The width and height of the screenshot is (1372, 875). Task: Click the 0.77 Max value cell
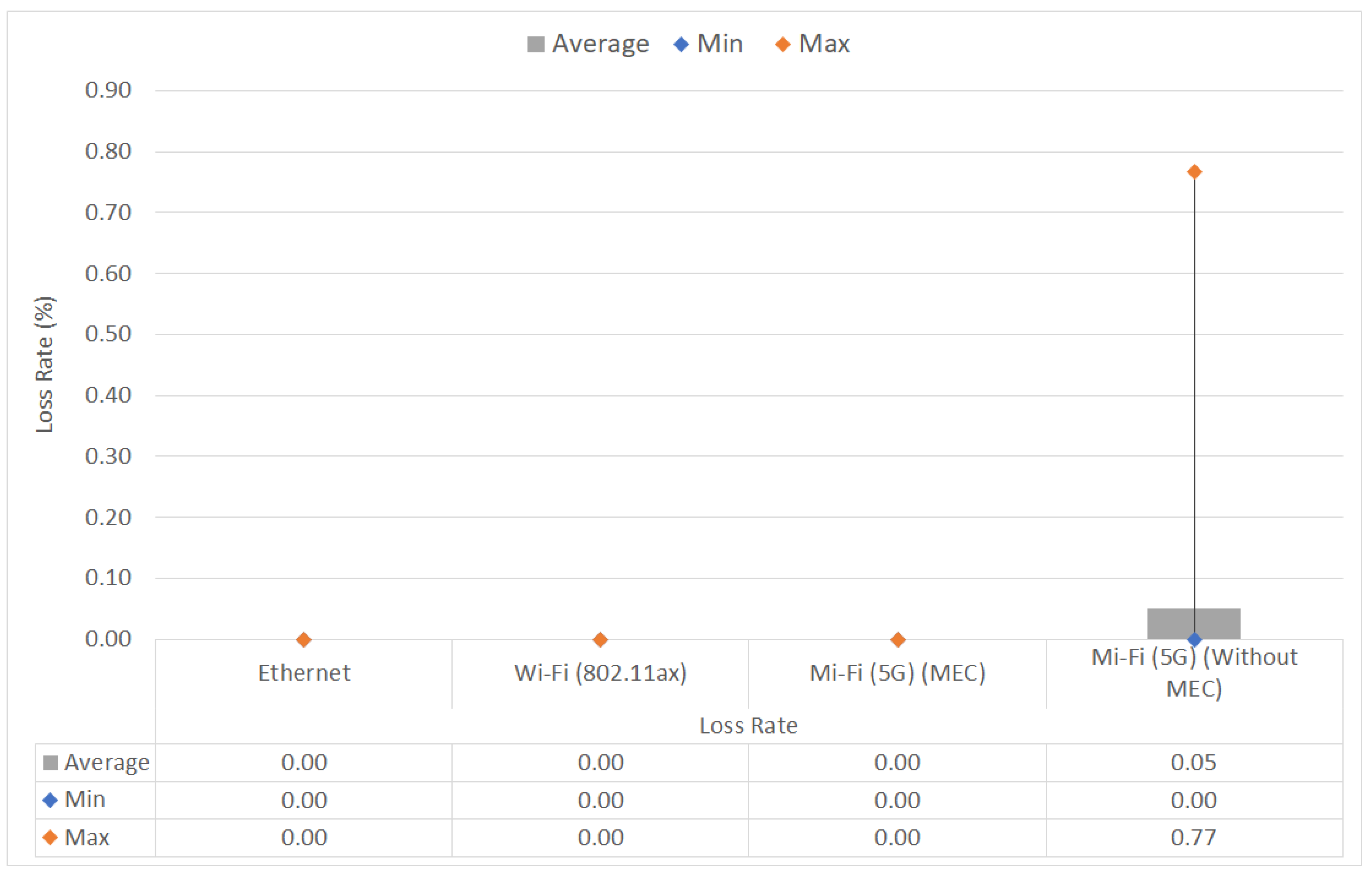(x=1193, y=837)
